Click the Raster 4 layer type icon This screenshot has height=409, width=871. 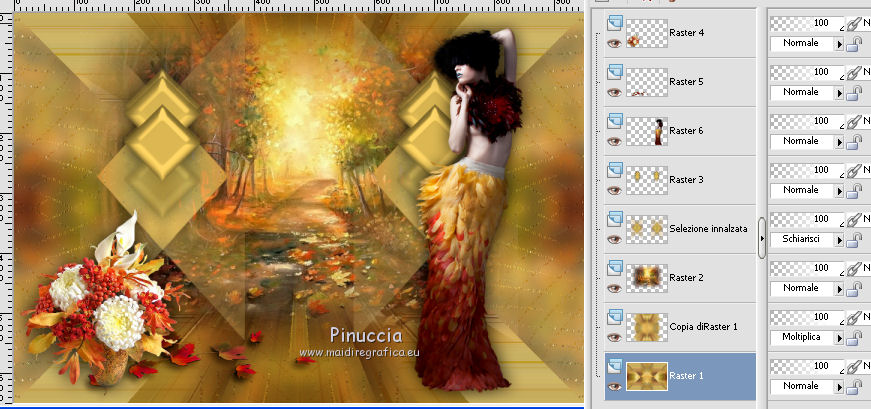click(614, 23)
